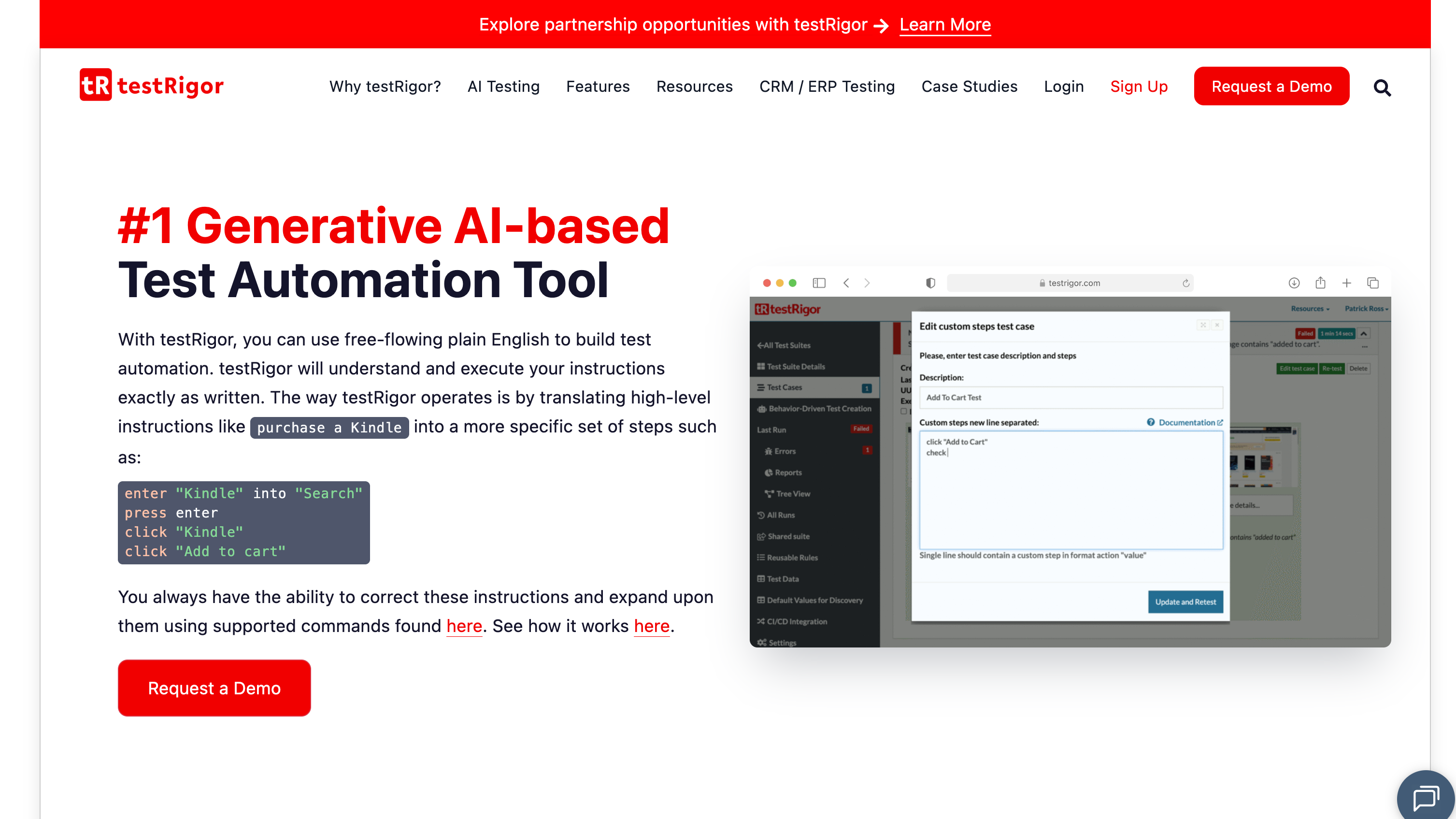This screenshot has height=819, width=1456.
Task: Click the Re-test button
Action: pos(1332,369)
